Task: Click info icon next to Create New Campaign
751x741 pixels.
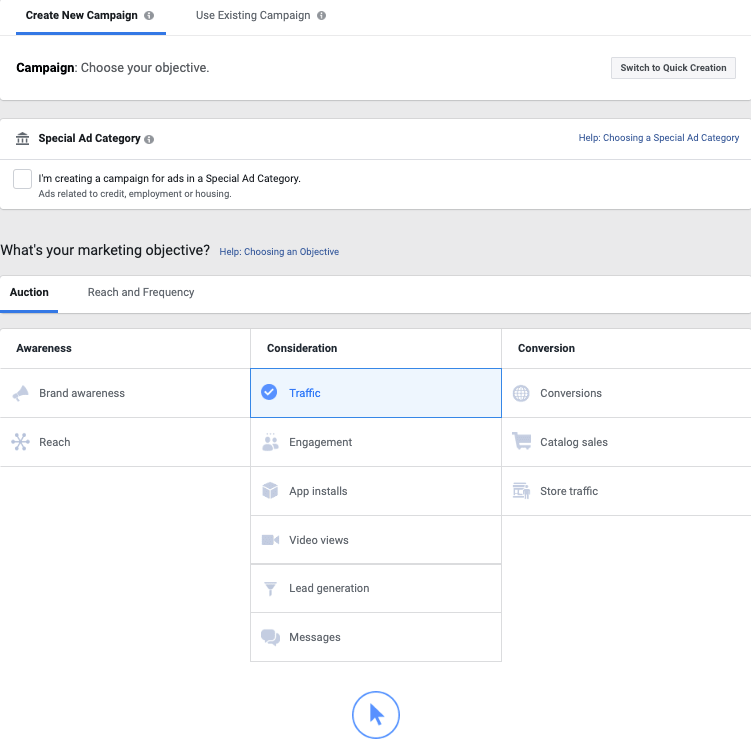Action: point(149,16)
